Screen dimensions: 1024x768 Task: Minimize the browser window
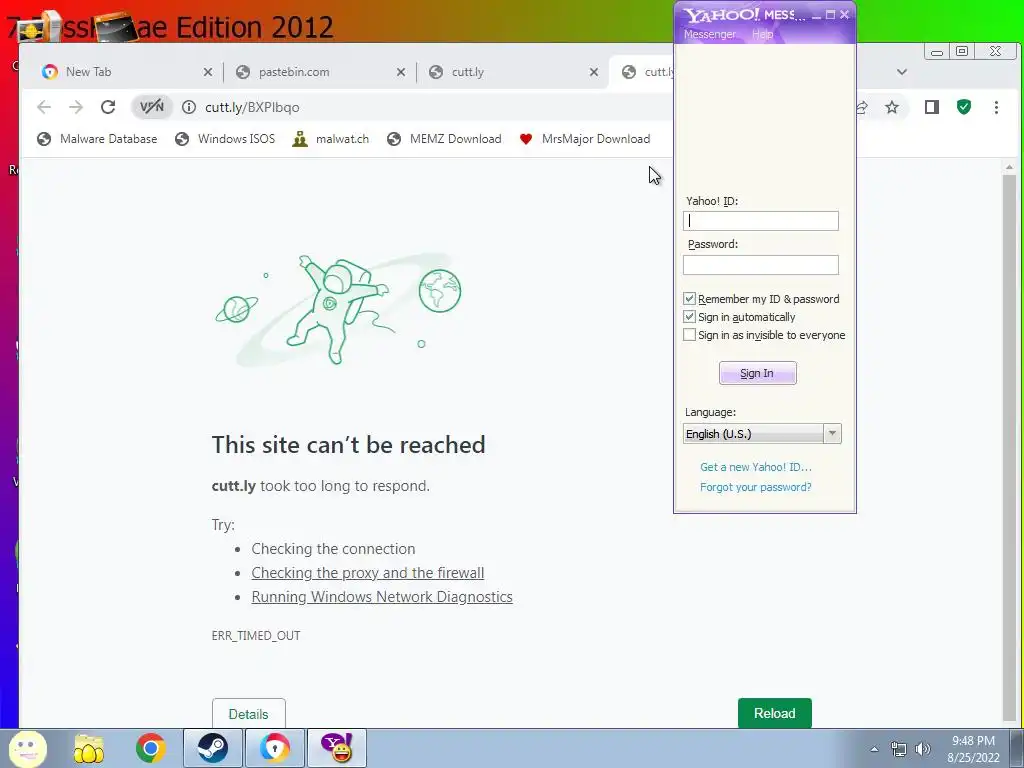tap(936, 52)
